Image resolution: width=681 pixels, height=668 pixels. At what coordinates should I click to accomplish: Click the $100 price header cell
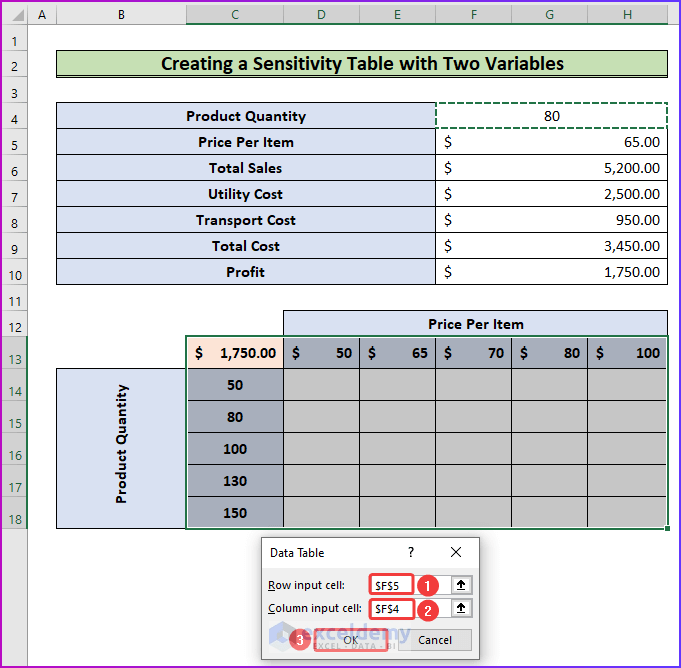[x=628, y=353]
